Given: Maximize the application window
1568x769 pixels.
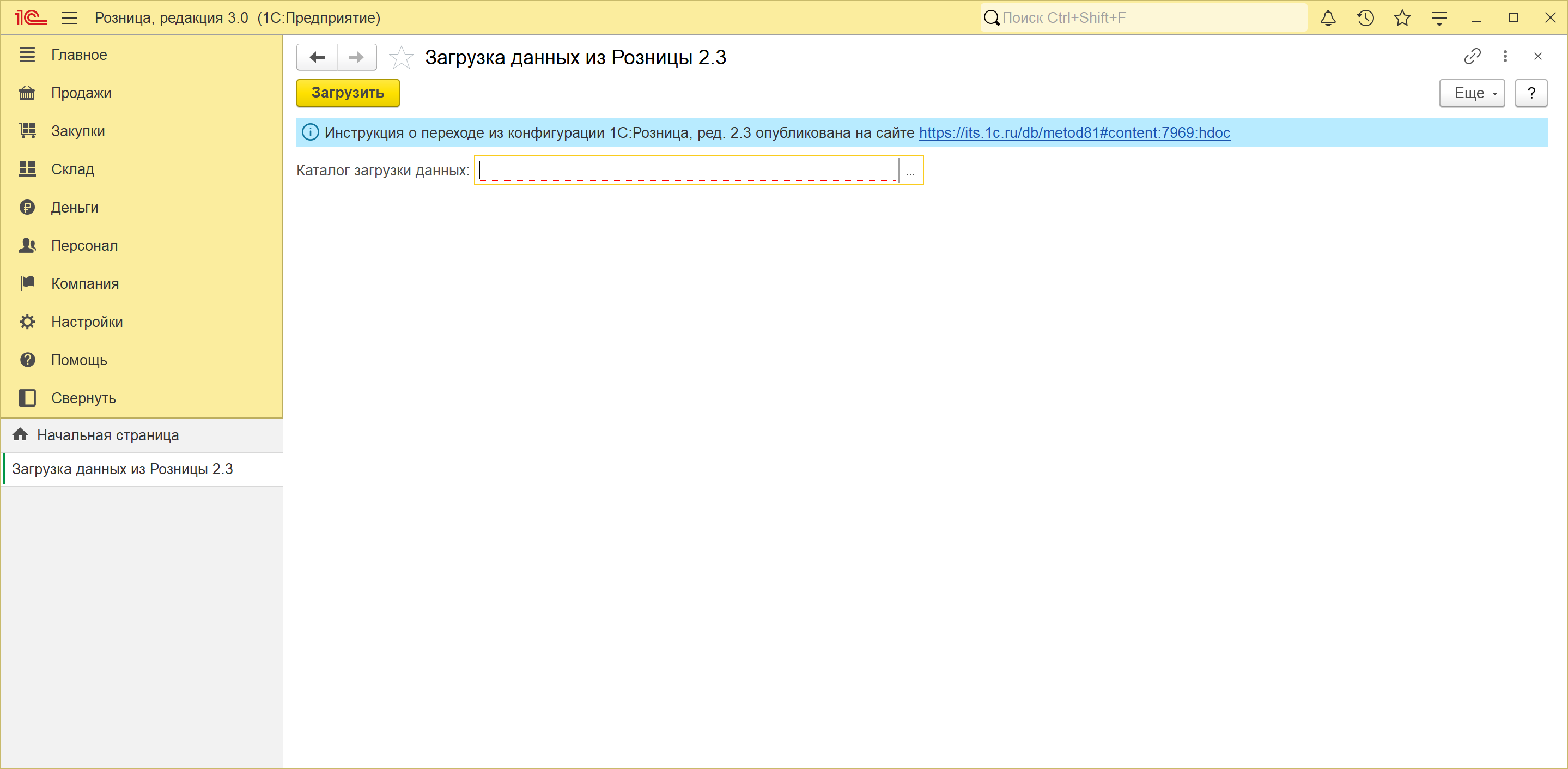Looking at the screenshot, I should point(1513,17).
